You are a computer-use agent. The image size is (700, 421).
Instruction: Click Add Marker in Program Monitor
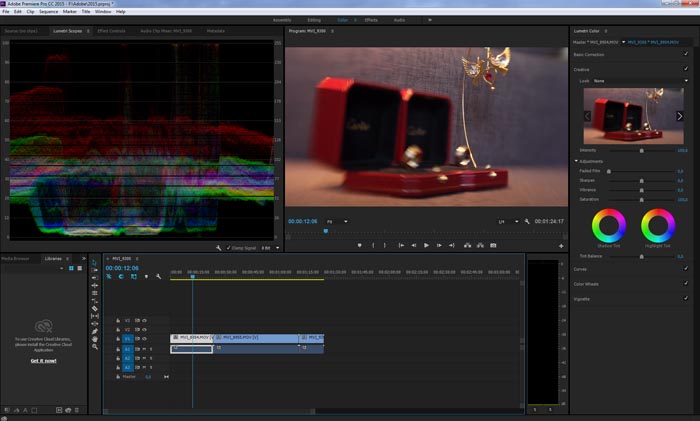point(359,245)
